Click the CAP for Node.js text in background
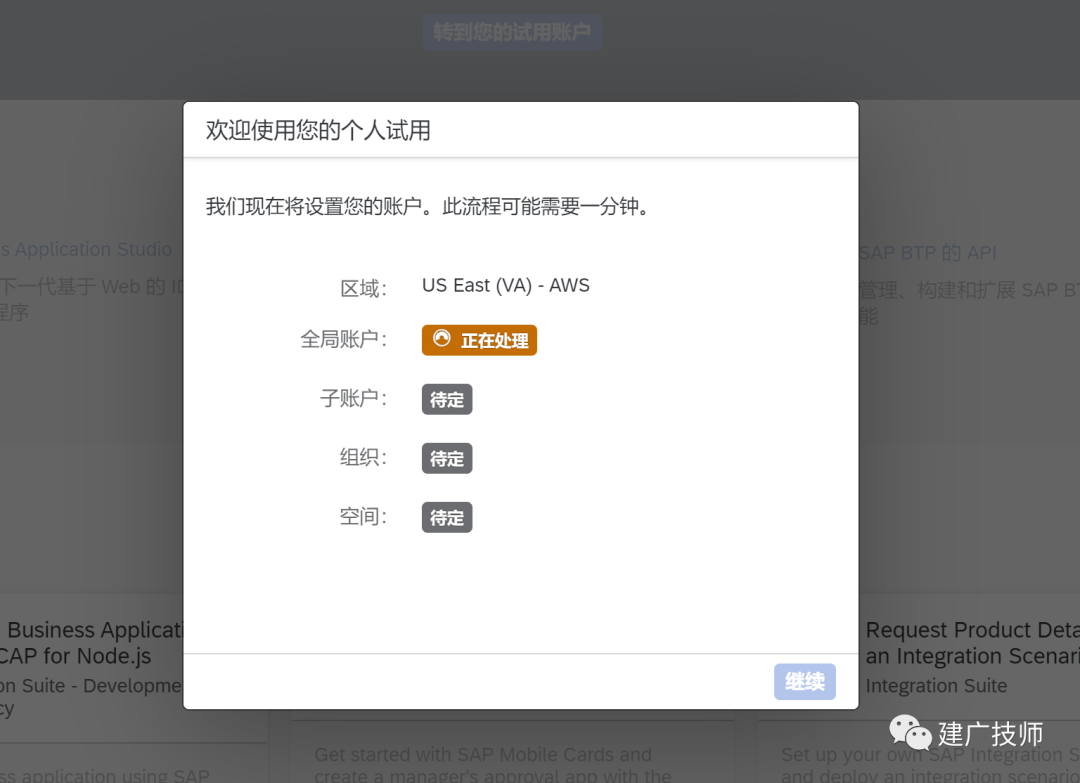This screenshot has width=1080, height=783. click(76, 656)
